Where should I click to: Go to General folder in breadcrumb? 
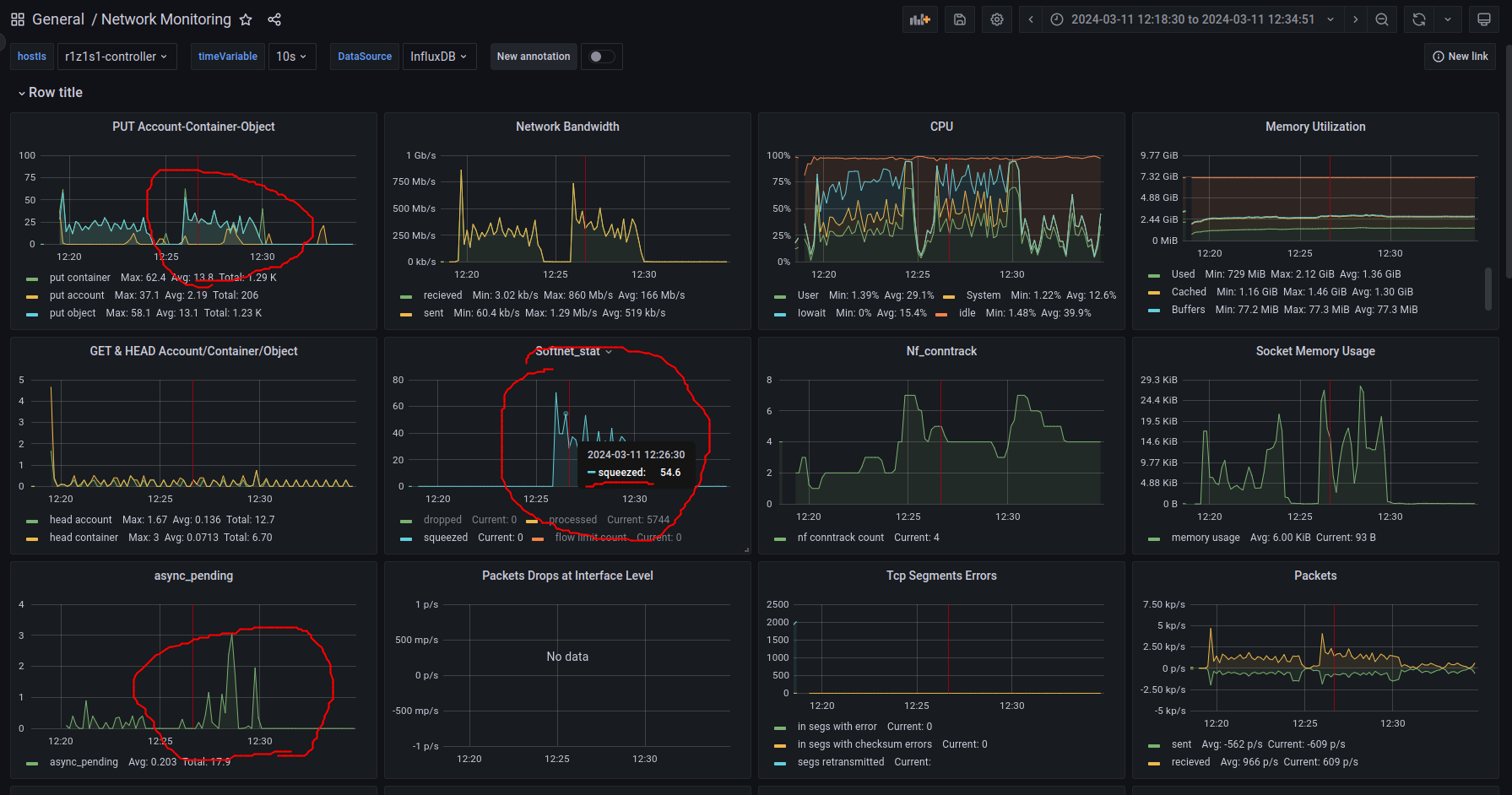pos(58,19)
